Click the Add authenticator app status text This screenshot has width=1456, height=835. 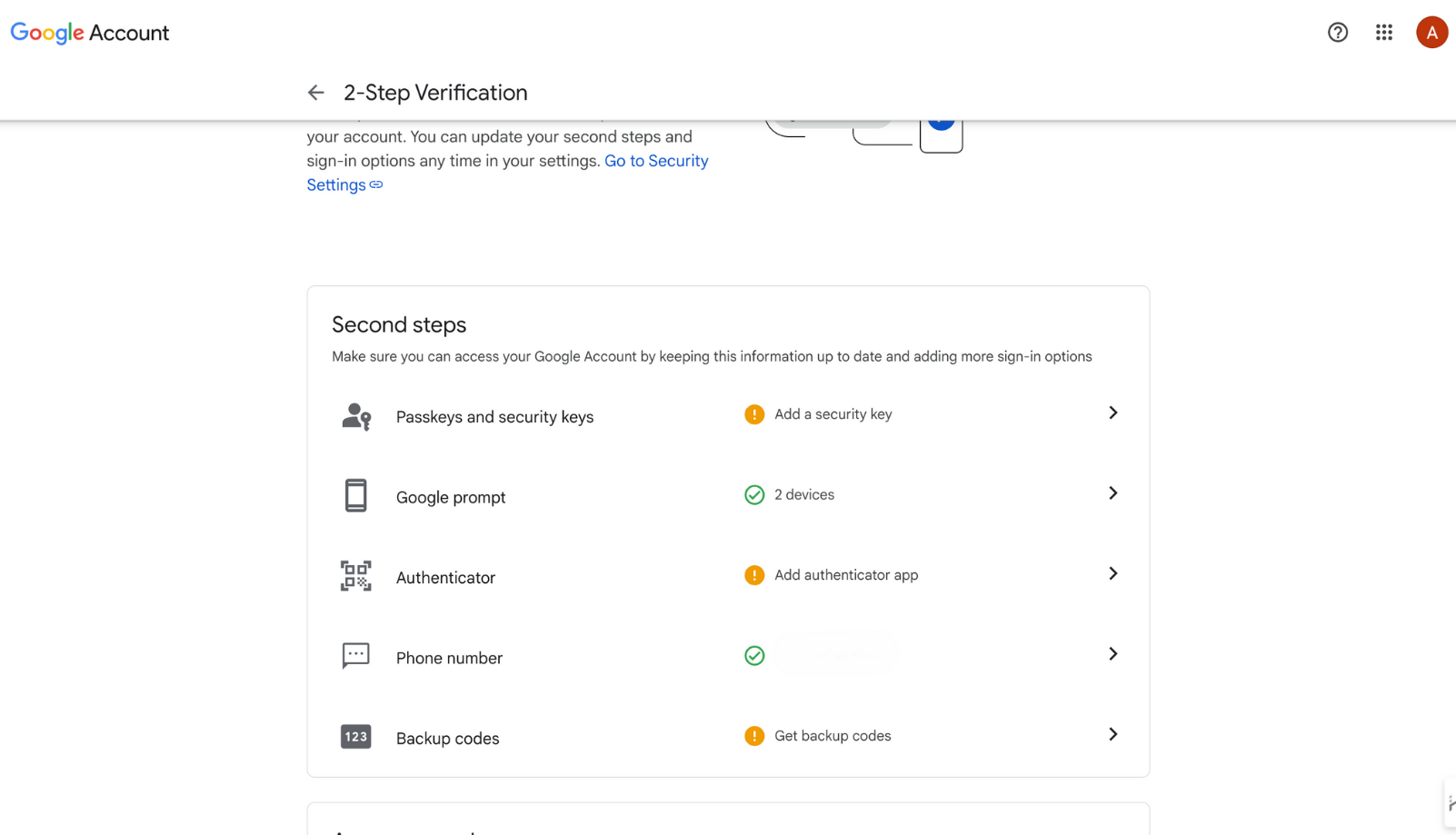pyautogui.click(x=845, y=574)
